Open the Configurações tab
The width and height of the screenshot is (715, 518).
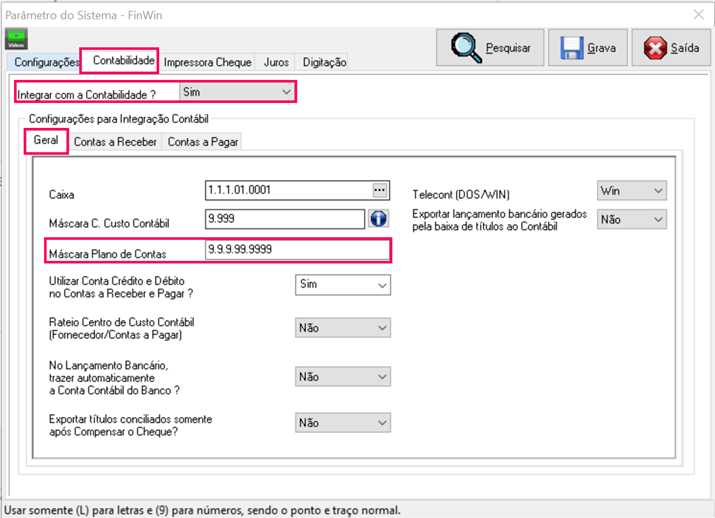pos(46,62)
